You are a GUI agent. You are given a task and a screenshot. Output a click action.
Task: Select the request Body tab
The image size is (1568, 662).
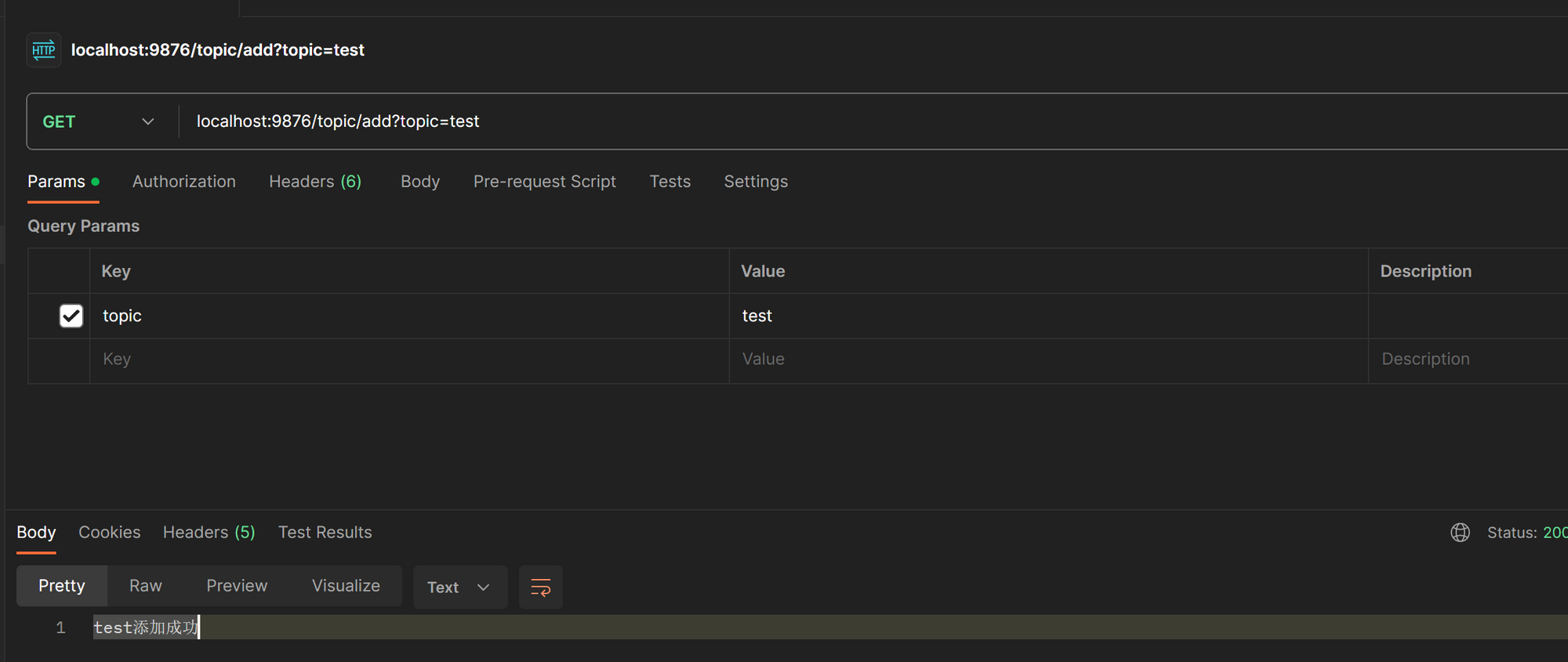420,182
